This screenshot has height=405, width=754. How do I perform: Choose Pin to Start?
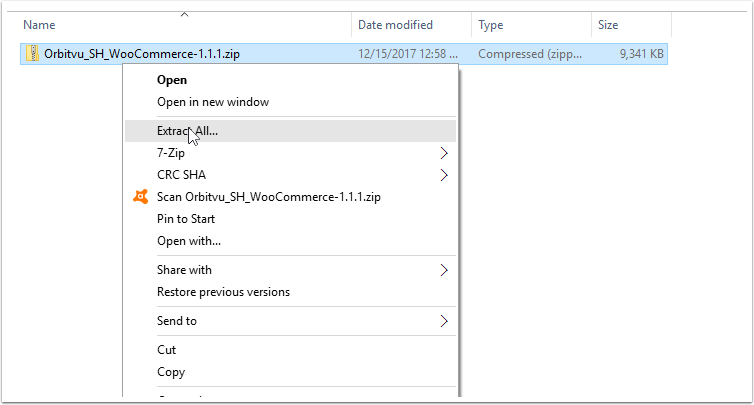[x=290, y=219]
